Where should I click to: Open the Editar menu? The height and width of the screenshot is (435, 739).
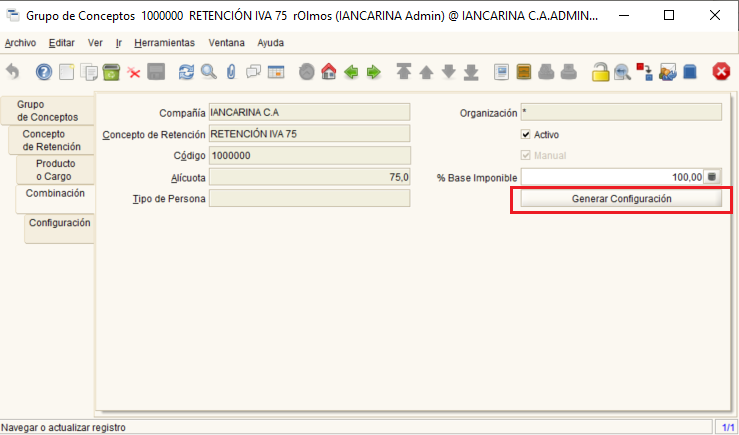point(62,43)
